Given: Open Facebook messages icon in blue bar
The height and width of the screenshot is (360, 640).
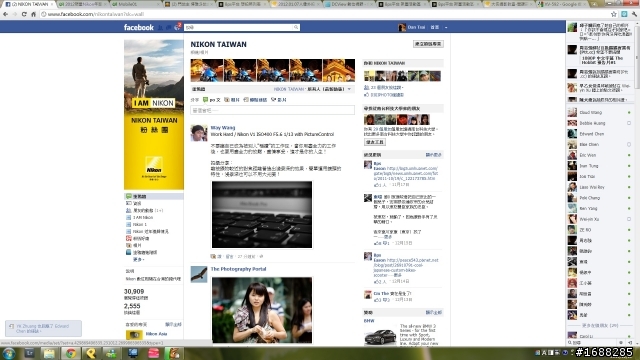Looking at the screenshot, I should coord(169,27).
